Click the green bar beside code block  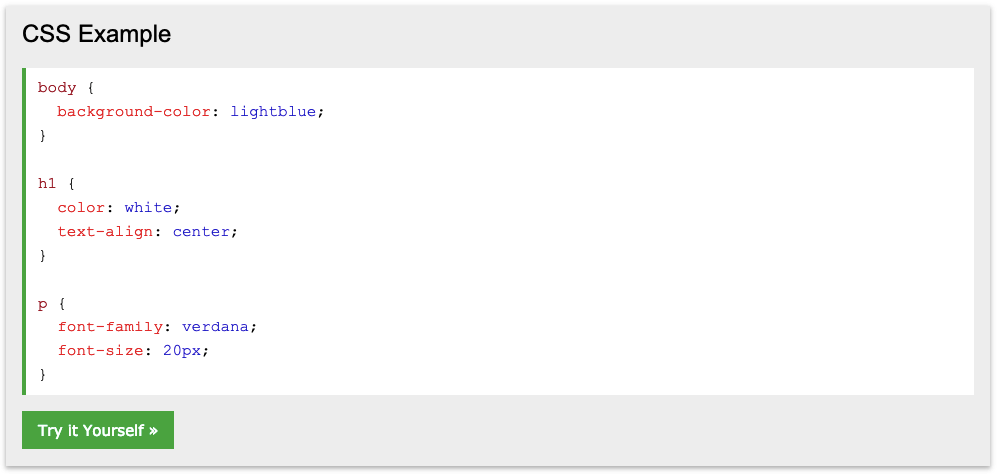pyautogui.click(x=24, y=232)
